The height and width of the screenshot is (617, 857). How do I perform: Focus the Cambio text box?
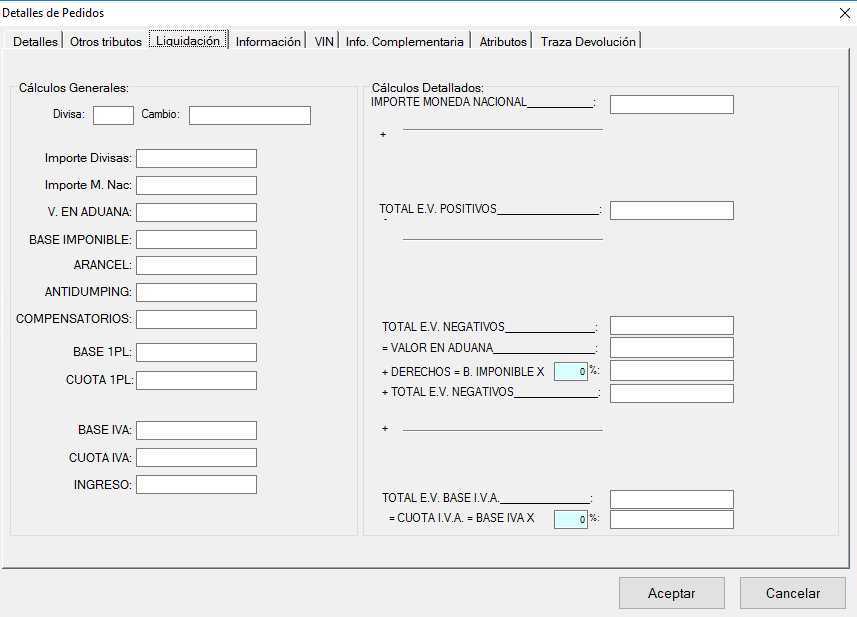point(249,115)
